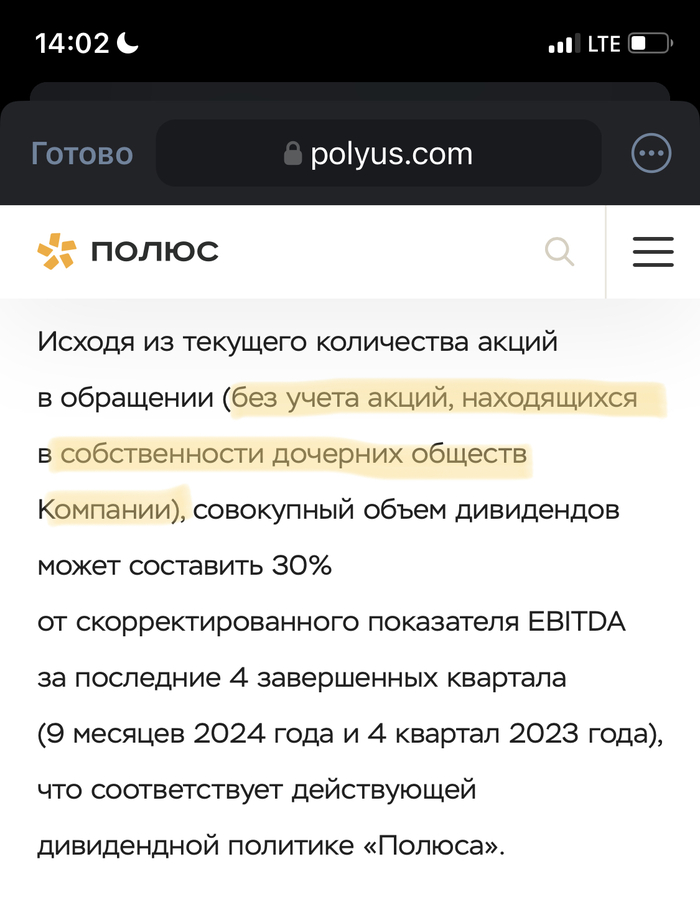Open the page options ellipsis button
Viewport: 700px width, 910px height.
(x=651, y=153)
